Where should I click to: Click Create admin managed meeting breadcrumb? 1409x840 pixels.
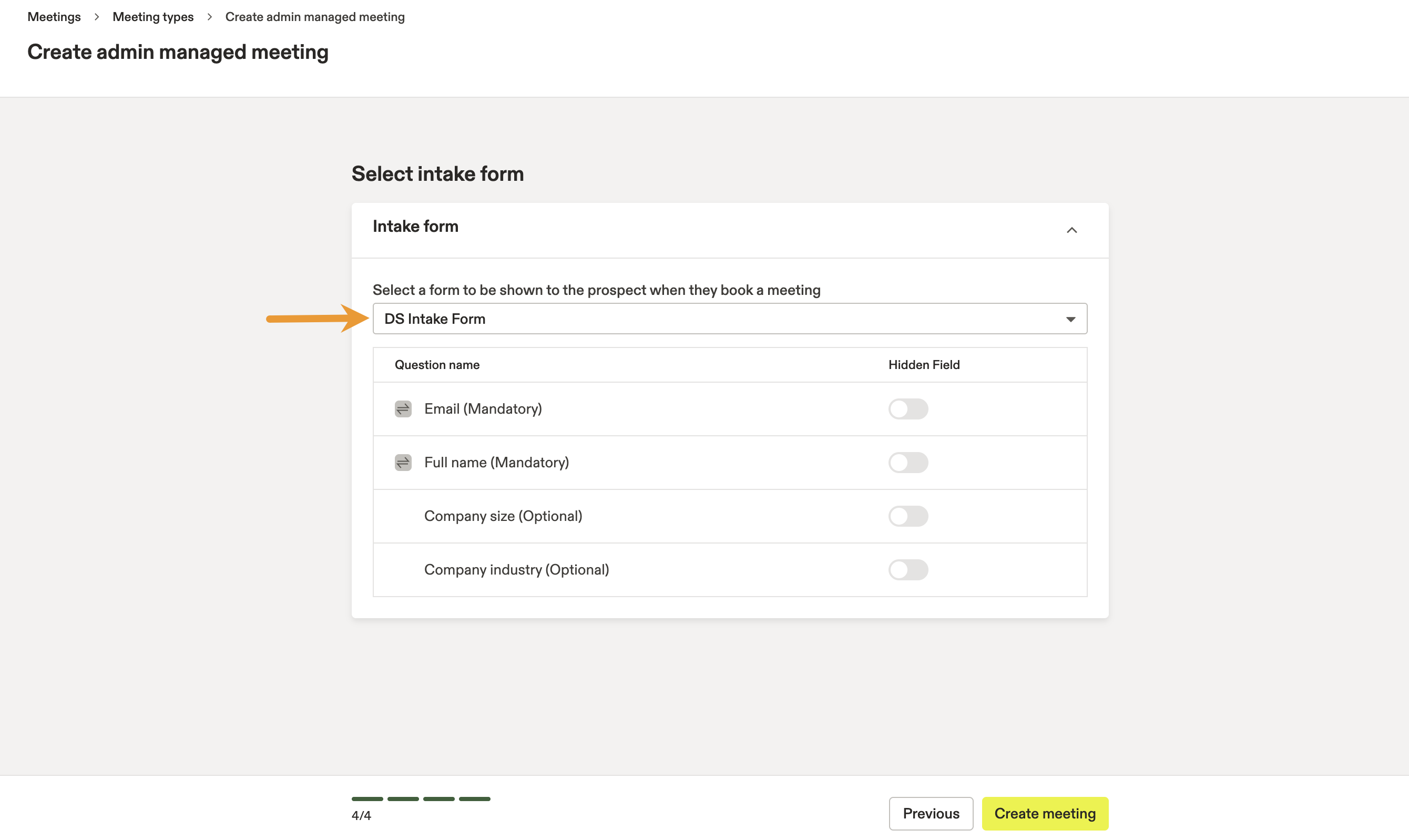coord(315,17)
